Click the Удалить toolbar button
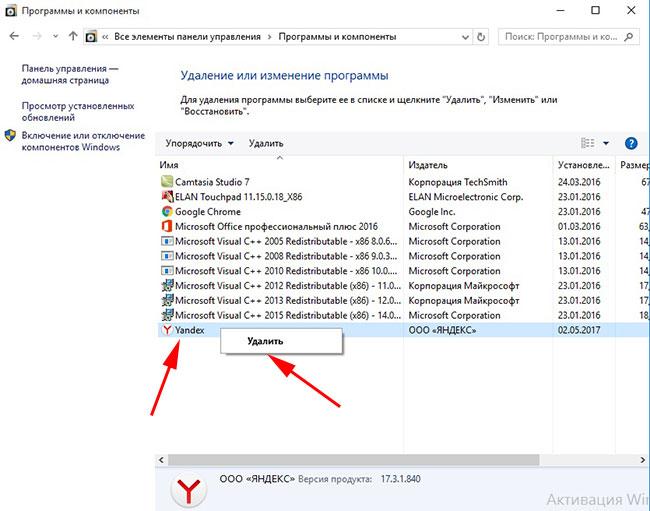 click(266, 144)
